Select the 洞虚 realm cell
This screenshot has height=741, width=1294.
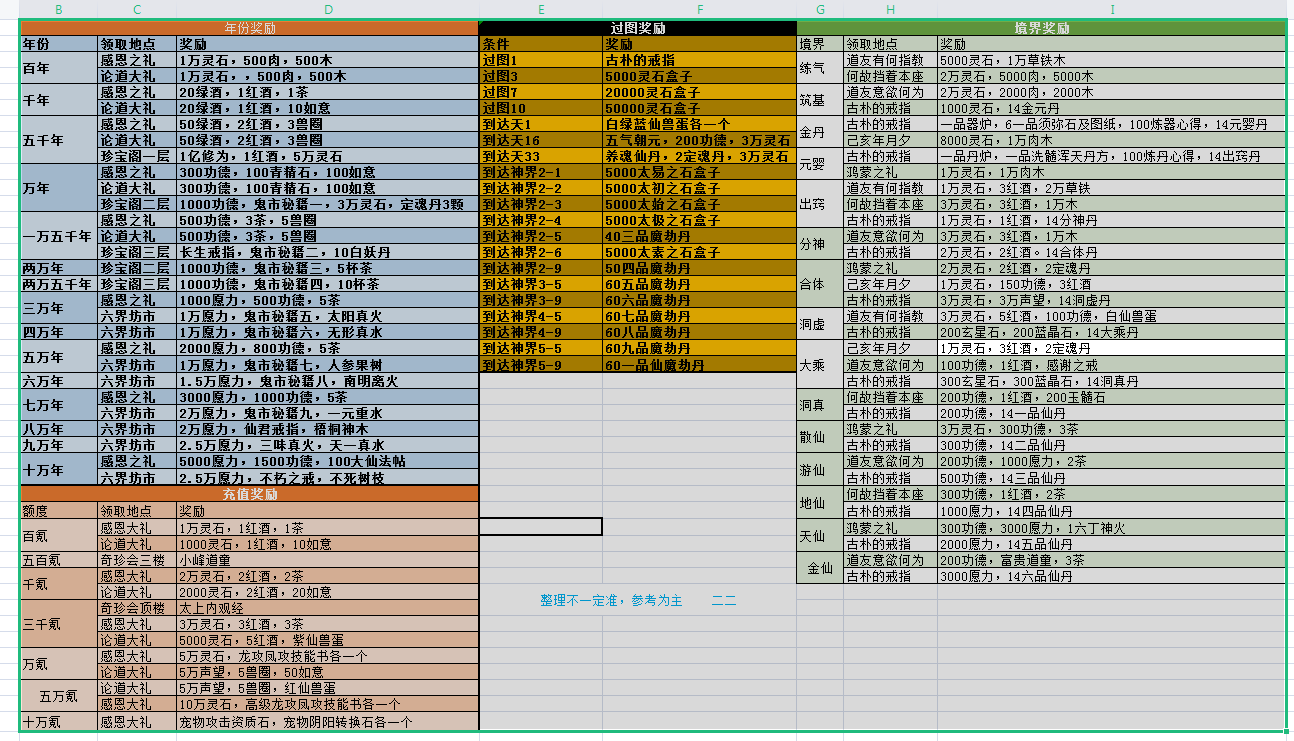[820, 324]
